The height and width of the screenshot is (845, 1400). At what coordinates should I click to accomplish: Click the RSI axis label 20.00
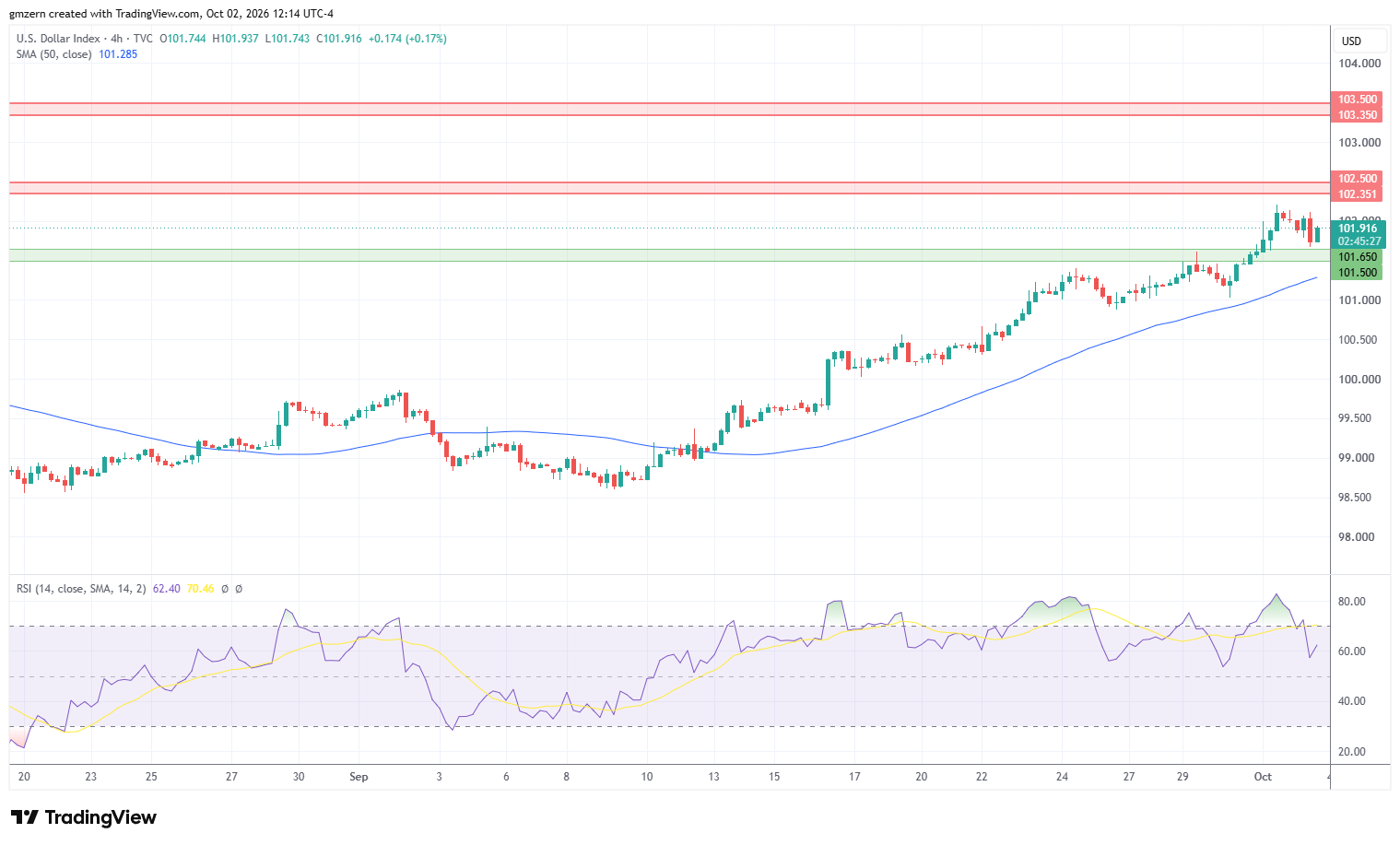click(x=1352, y=752)
